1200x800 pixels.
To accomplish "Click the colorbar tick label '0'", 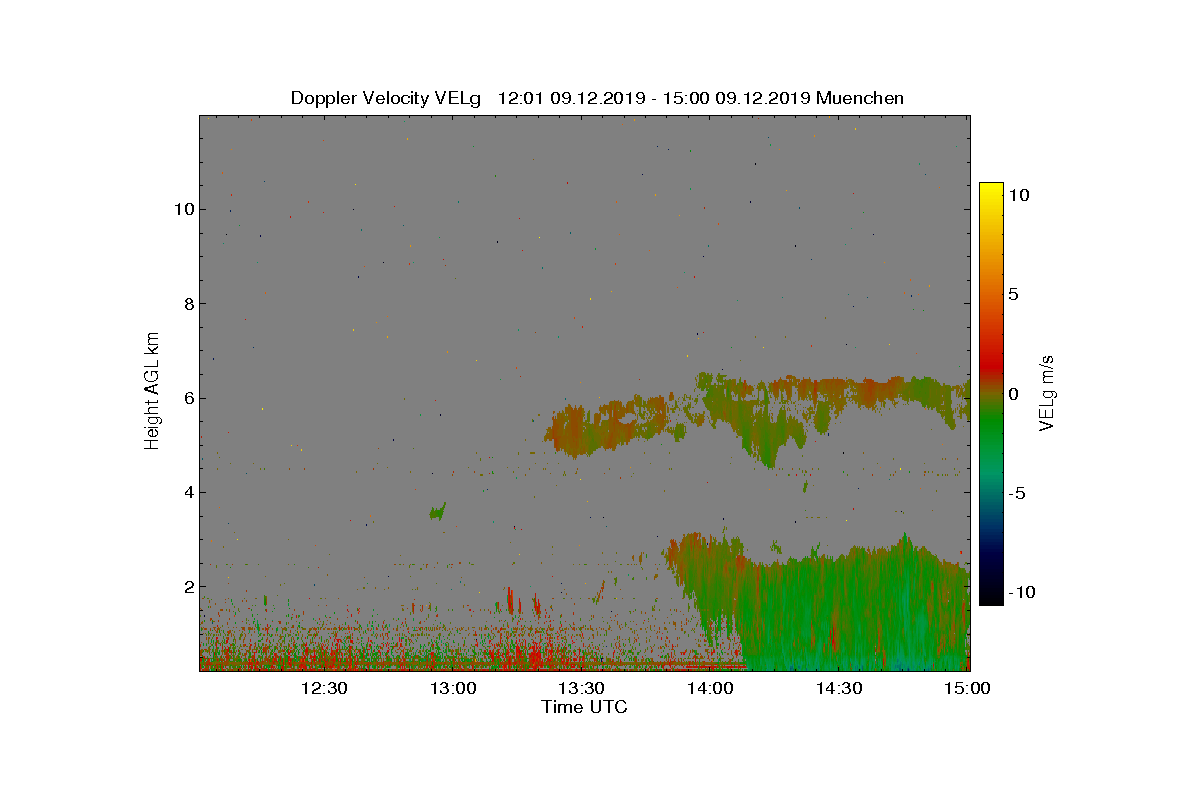I will point(1013,394).
